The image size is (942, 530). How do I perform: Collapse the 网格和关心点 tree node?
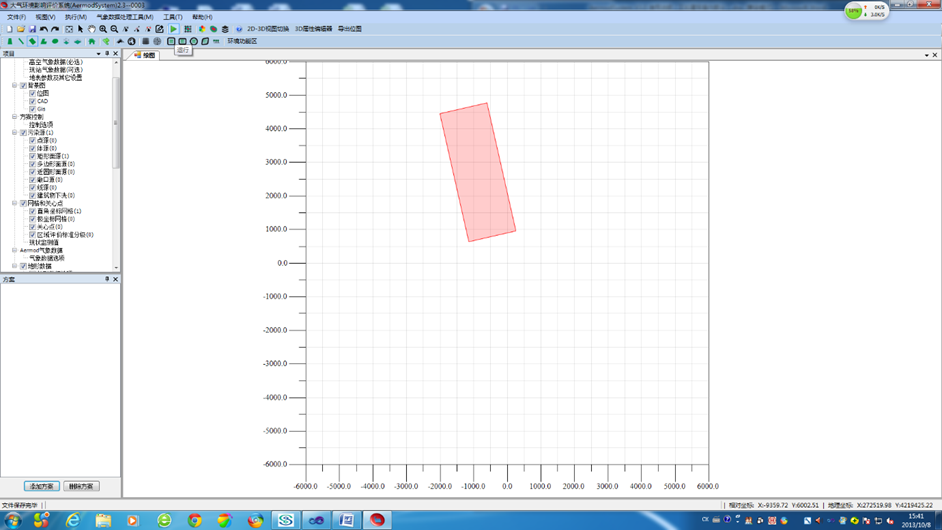(15, 203)
